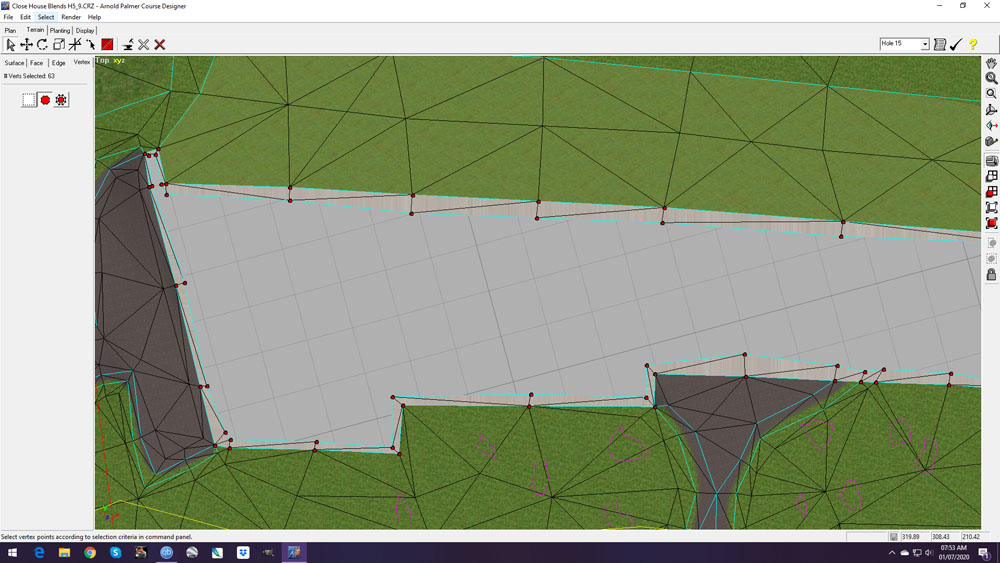The image size is (1000, 563).
Task: Click the black checkmark button
Action: [956, 45]
